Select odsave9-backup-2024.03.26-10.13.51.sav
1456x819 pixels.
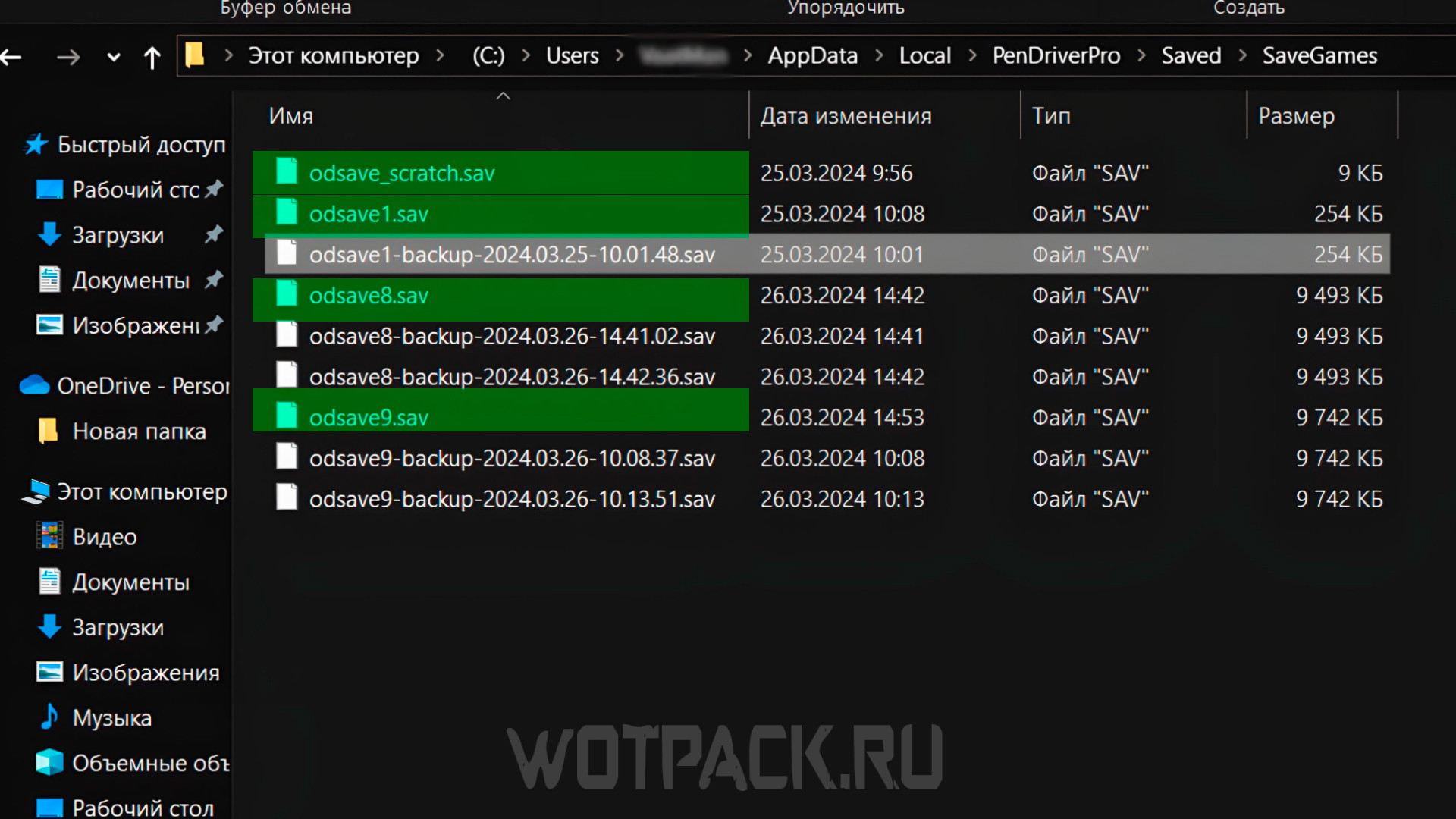point(512,500)
